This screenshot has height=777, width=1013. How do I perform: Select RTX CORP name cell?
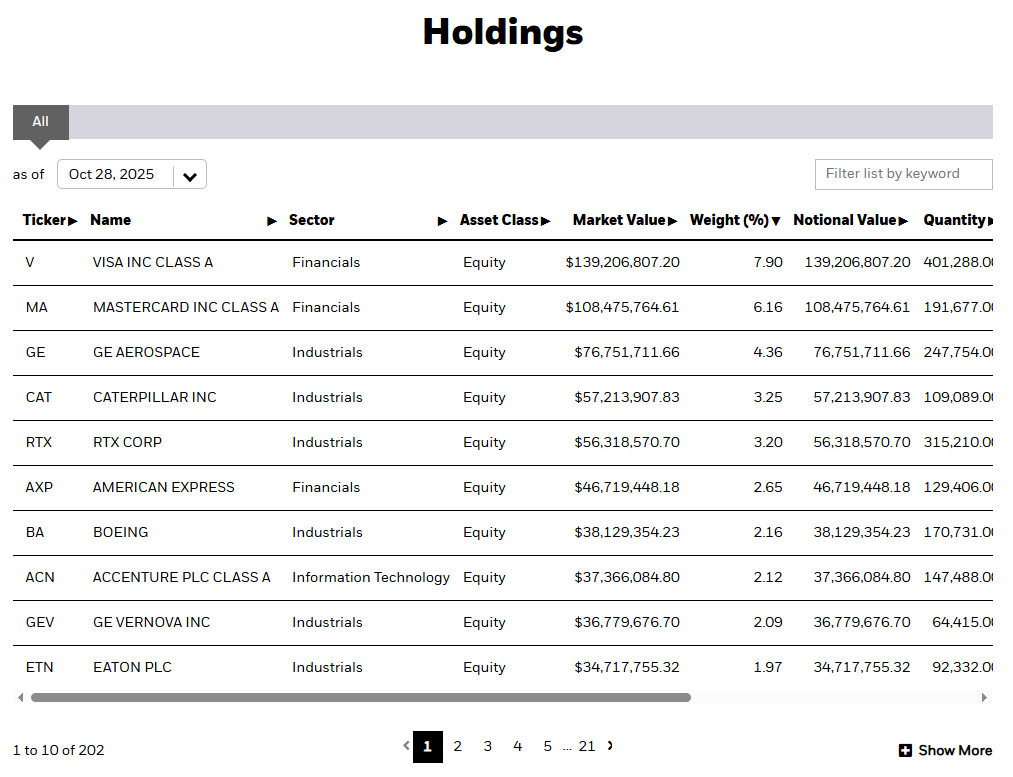[x=127, y=442]
